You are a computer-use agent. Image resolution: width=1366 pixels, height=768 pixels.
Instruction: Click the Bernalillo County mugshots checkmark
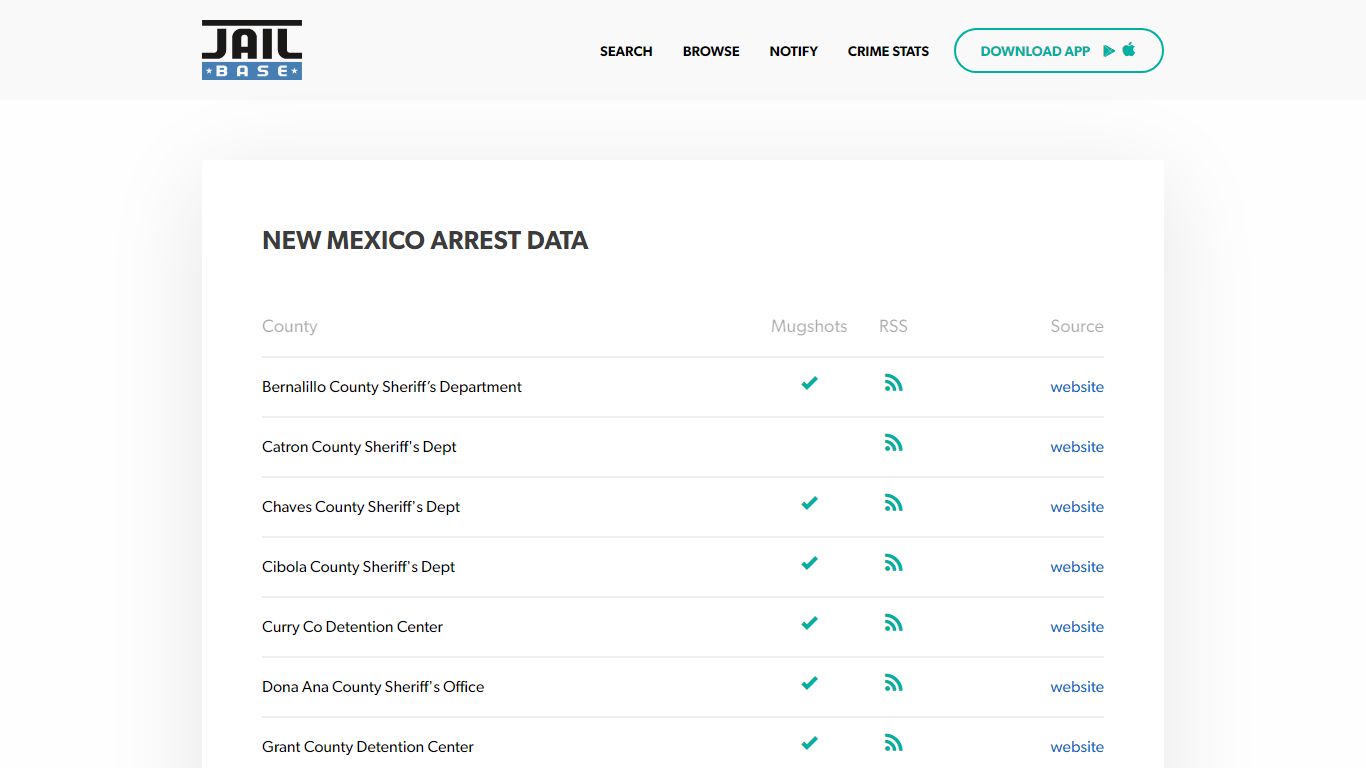tap(810, 383)
